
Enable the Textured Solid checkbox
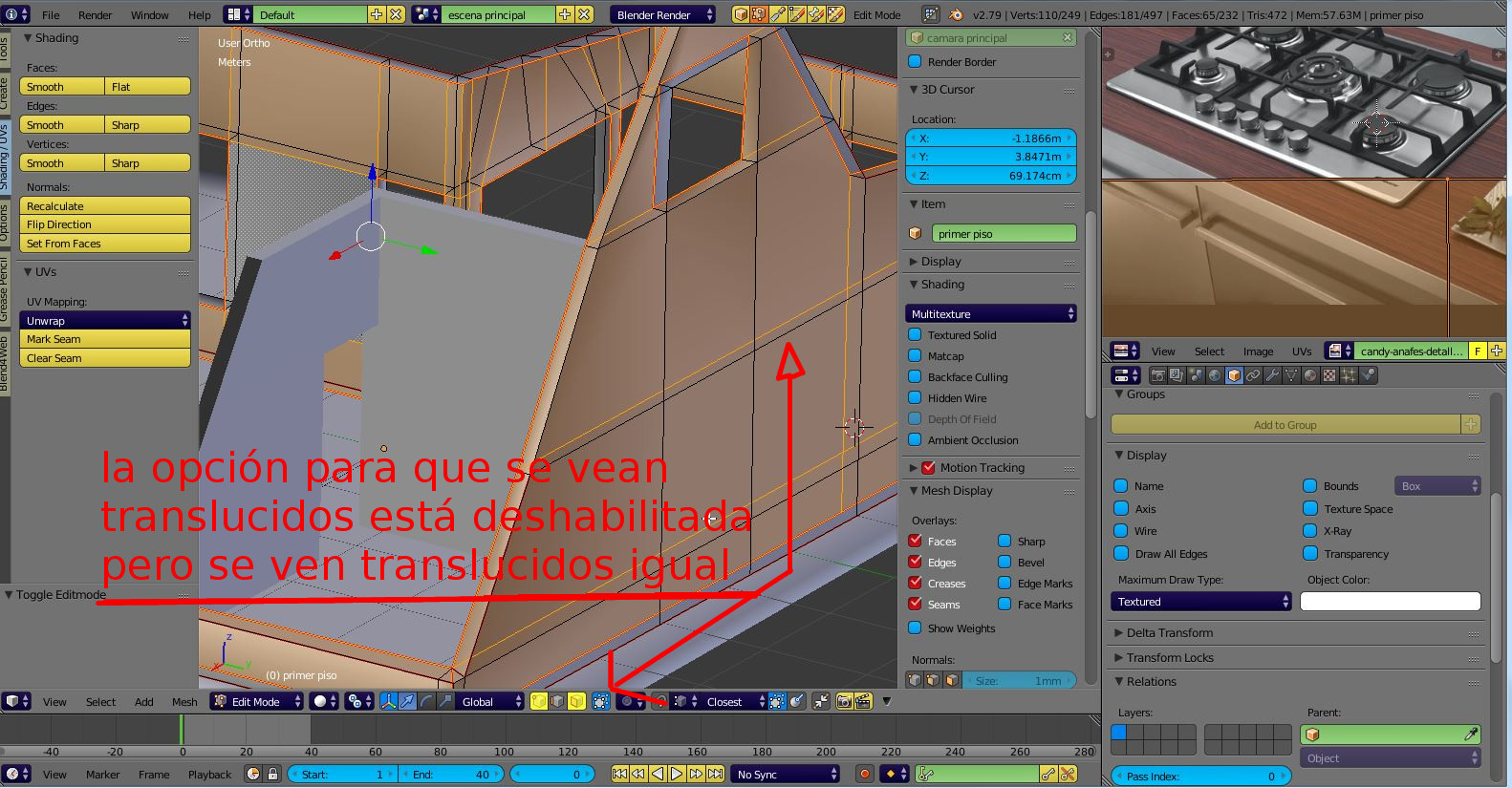(x=915, y=334)
